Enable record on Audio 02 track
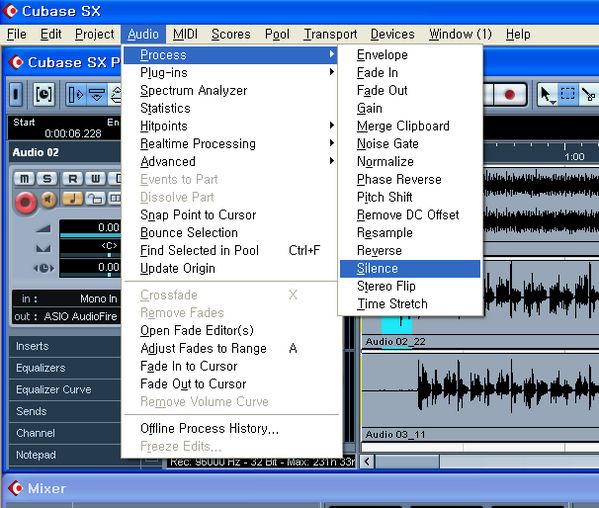This screenshot has height=508, width=599. pyautogui.click(x=25, y=202)
